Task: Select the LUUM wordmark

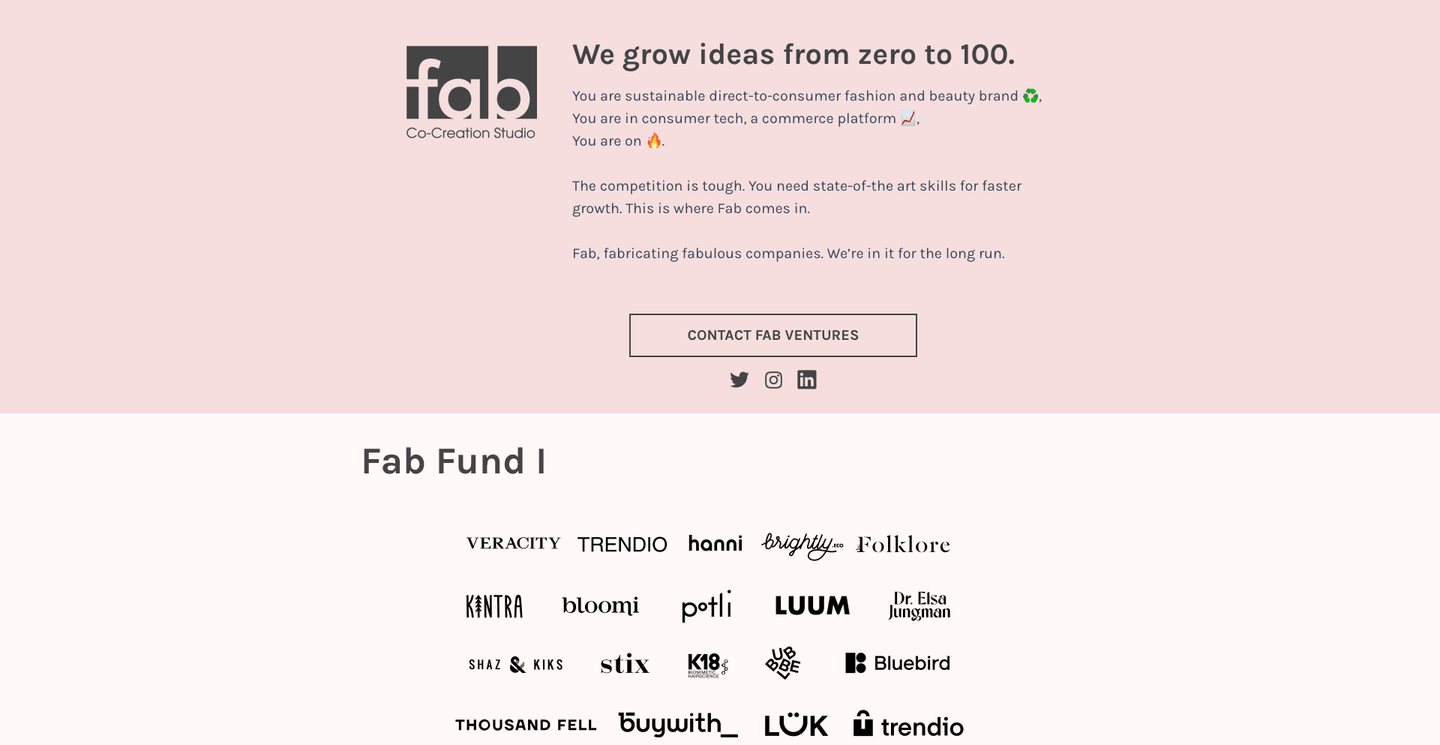Action: tap(812, 605)
